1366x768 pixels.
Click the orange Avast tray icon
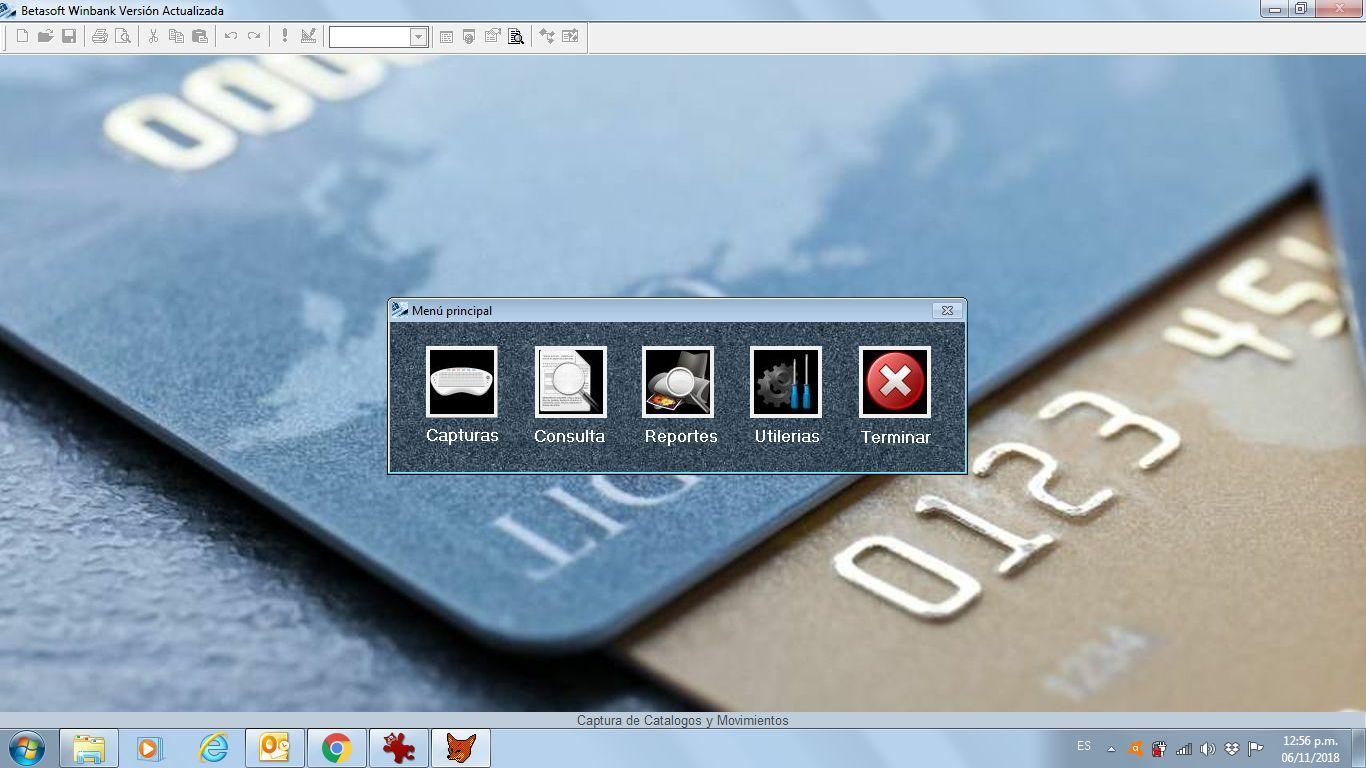coord(1135,748)
